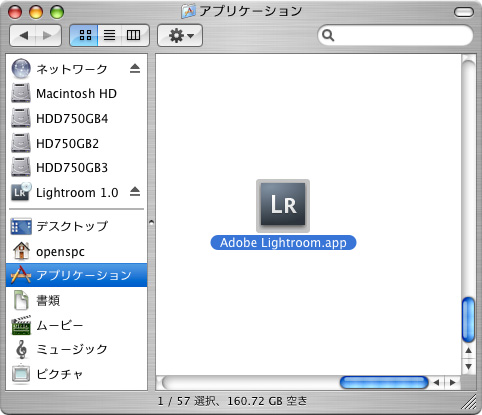Eject the Lightroom 1.0 volume
This screenshot has height=415, width=482.
135,192
